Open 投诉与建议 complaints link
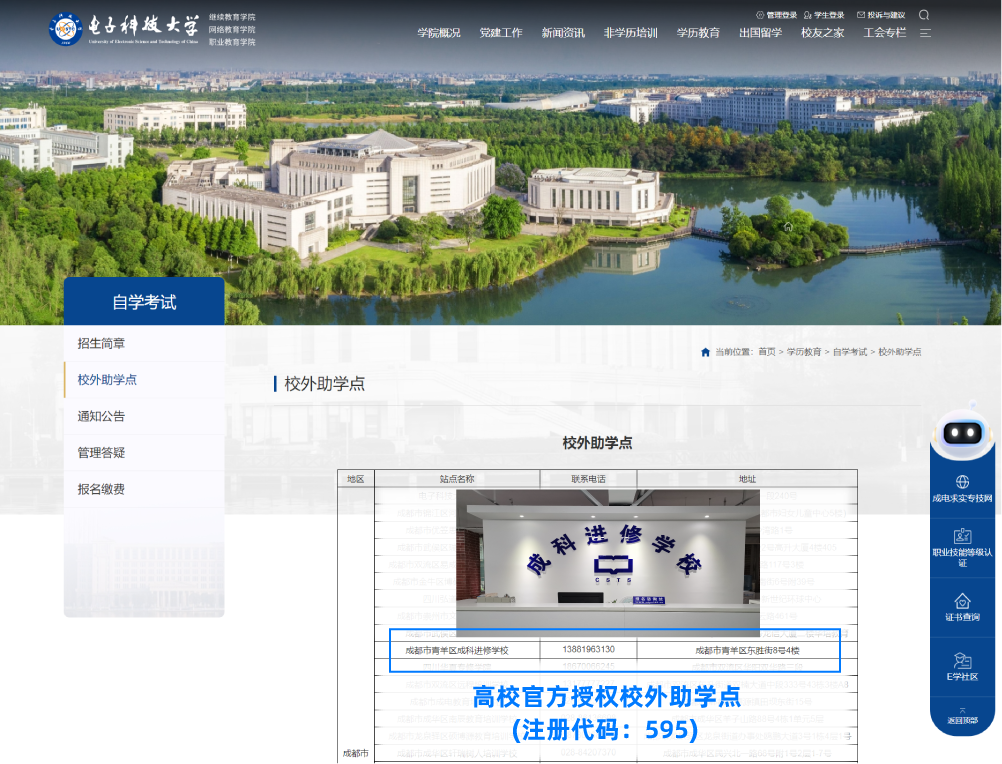 pyautogui.click(x=881, y=15)
